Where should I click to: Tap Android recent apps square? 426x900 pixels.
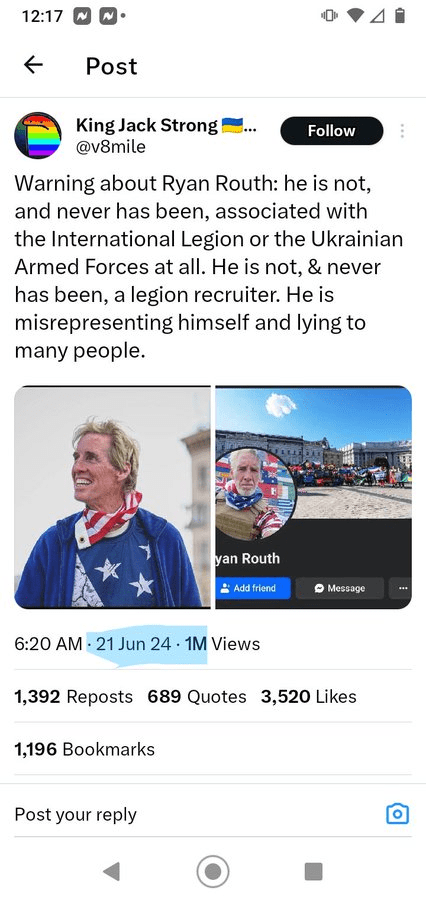point(313,871)
